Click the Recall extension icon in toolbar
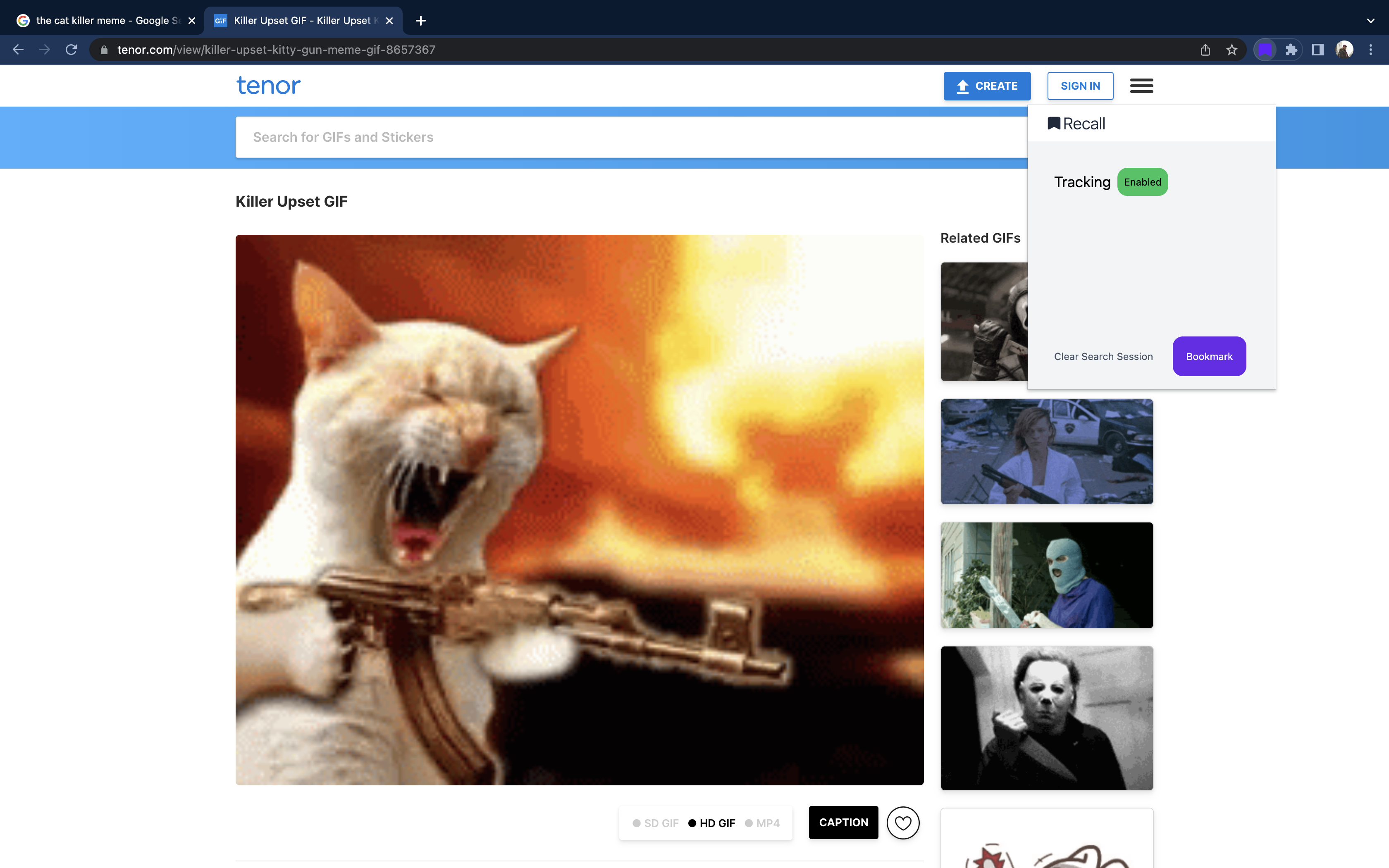 point(1265,50)
